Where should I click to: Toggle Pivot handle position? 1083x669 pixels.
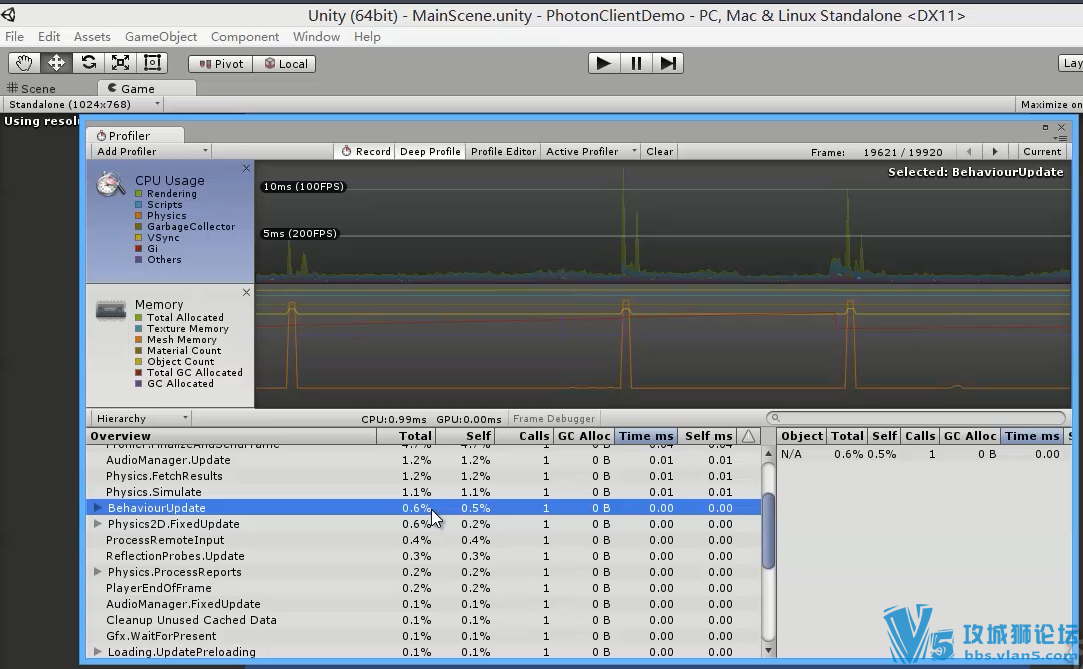coord(220,64)
